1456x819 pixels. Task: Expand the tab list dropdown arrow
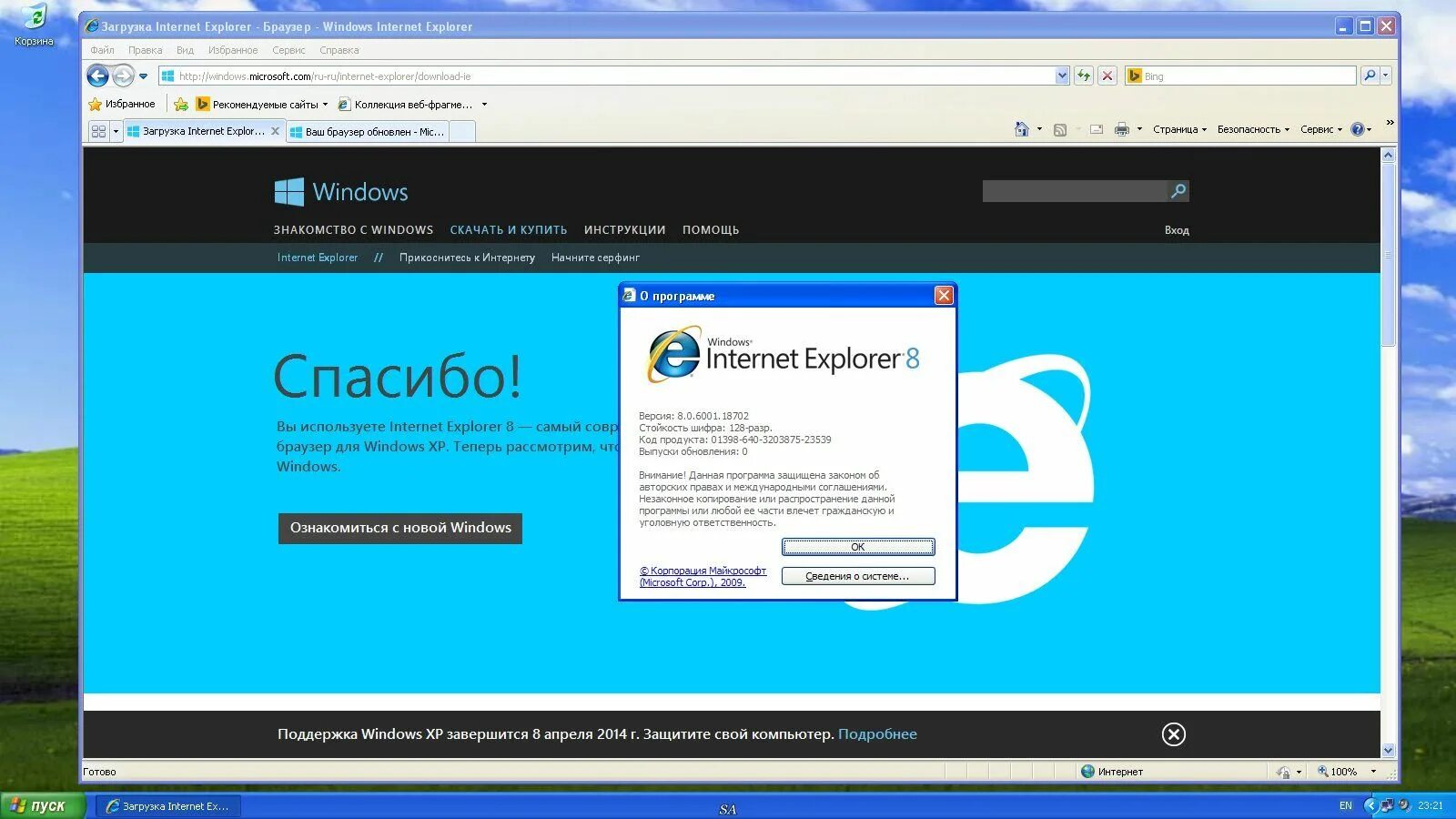[x=116, y=131]
